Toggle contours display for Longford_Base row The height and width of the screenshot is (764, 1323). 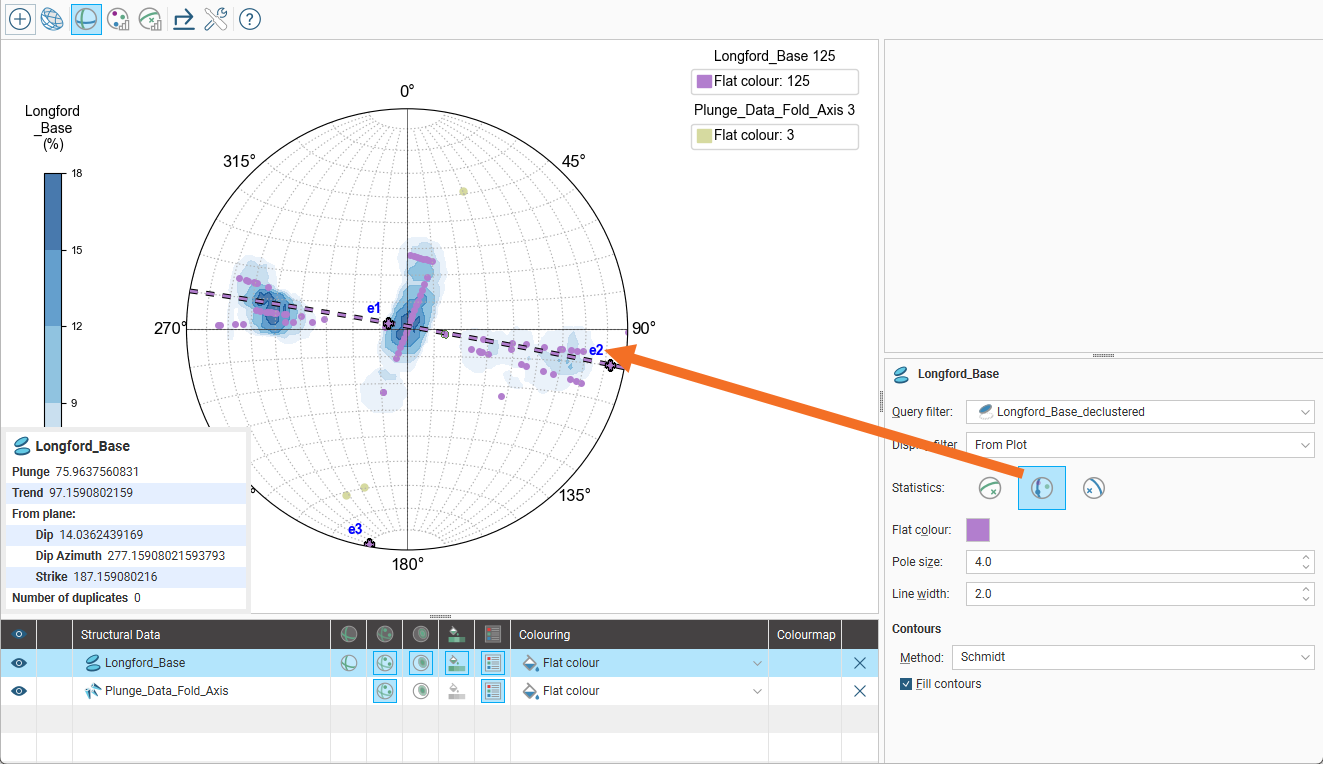coord(420,663)
